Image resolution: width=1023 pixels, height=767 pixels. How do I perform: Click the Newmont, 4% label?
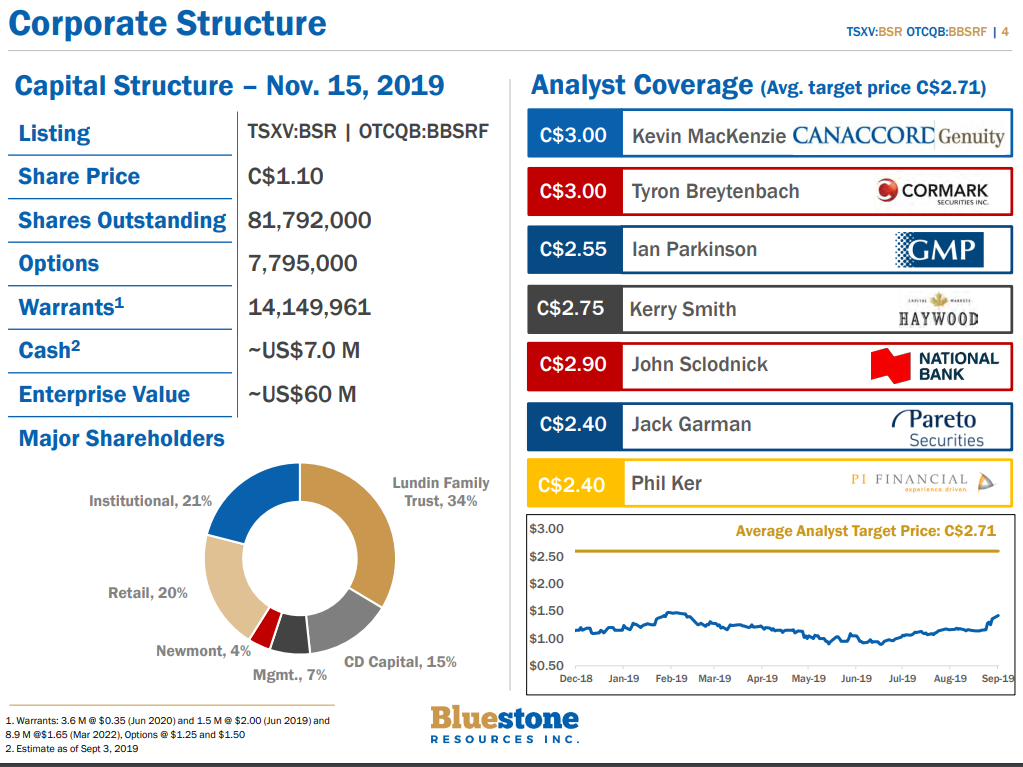[204, 651]
